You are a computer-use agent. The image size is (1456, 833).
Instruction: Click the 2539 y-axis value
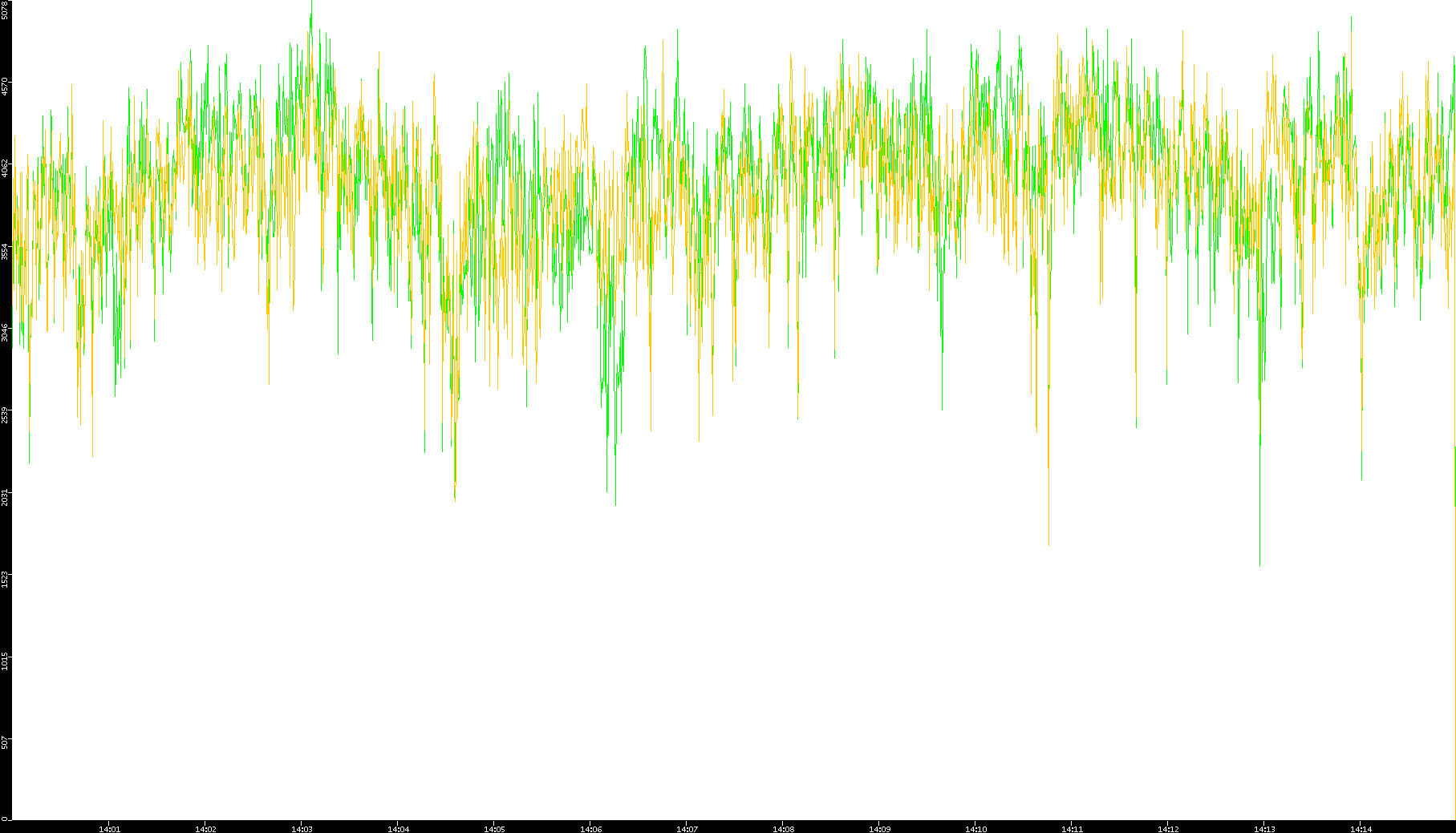click(5, 414)
